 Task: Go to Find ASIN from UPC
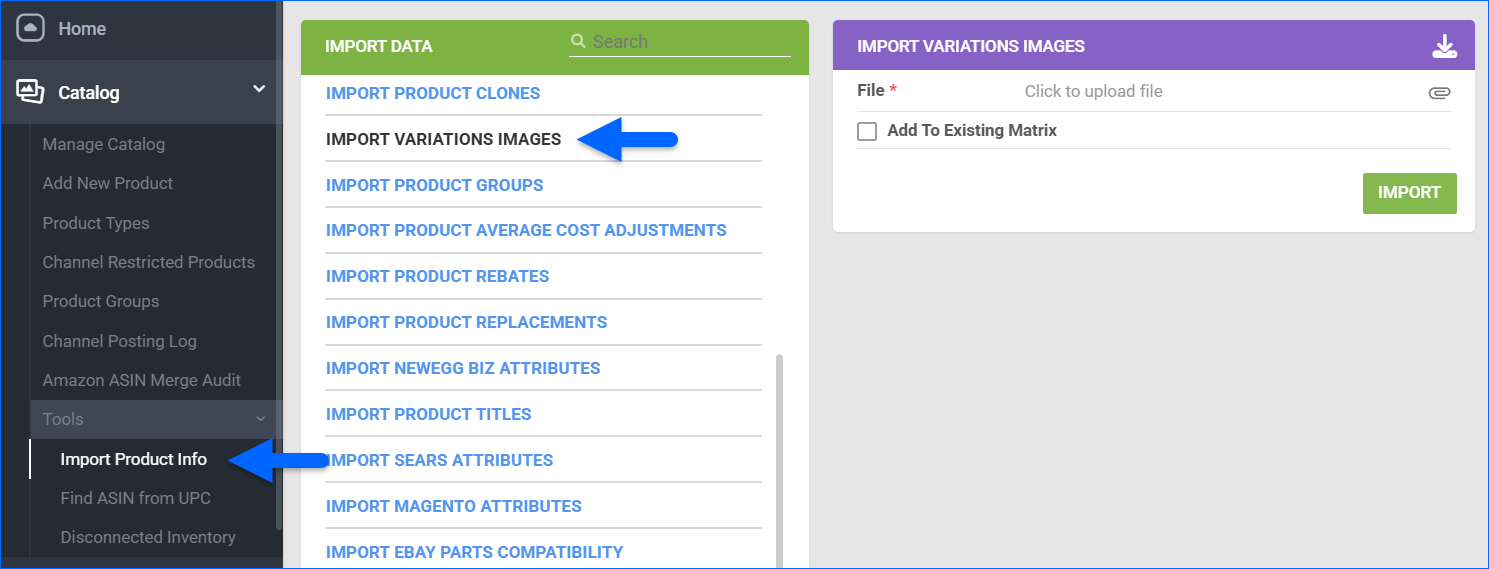[135, 498]
